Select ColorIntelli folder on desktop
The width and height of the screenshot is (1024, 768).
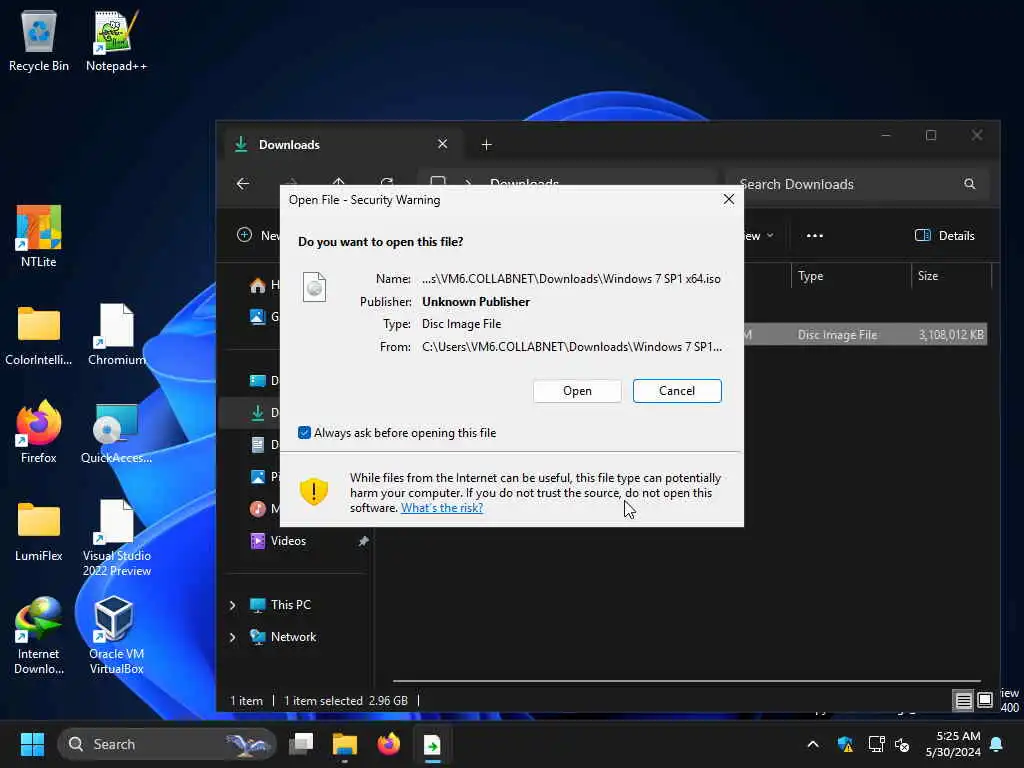tap(39, 334)
